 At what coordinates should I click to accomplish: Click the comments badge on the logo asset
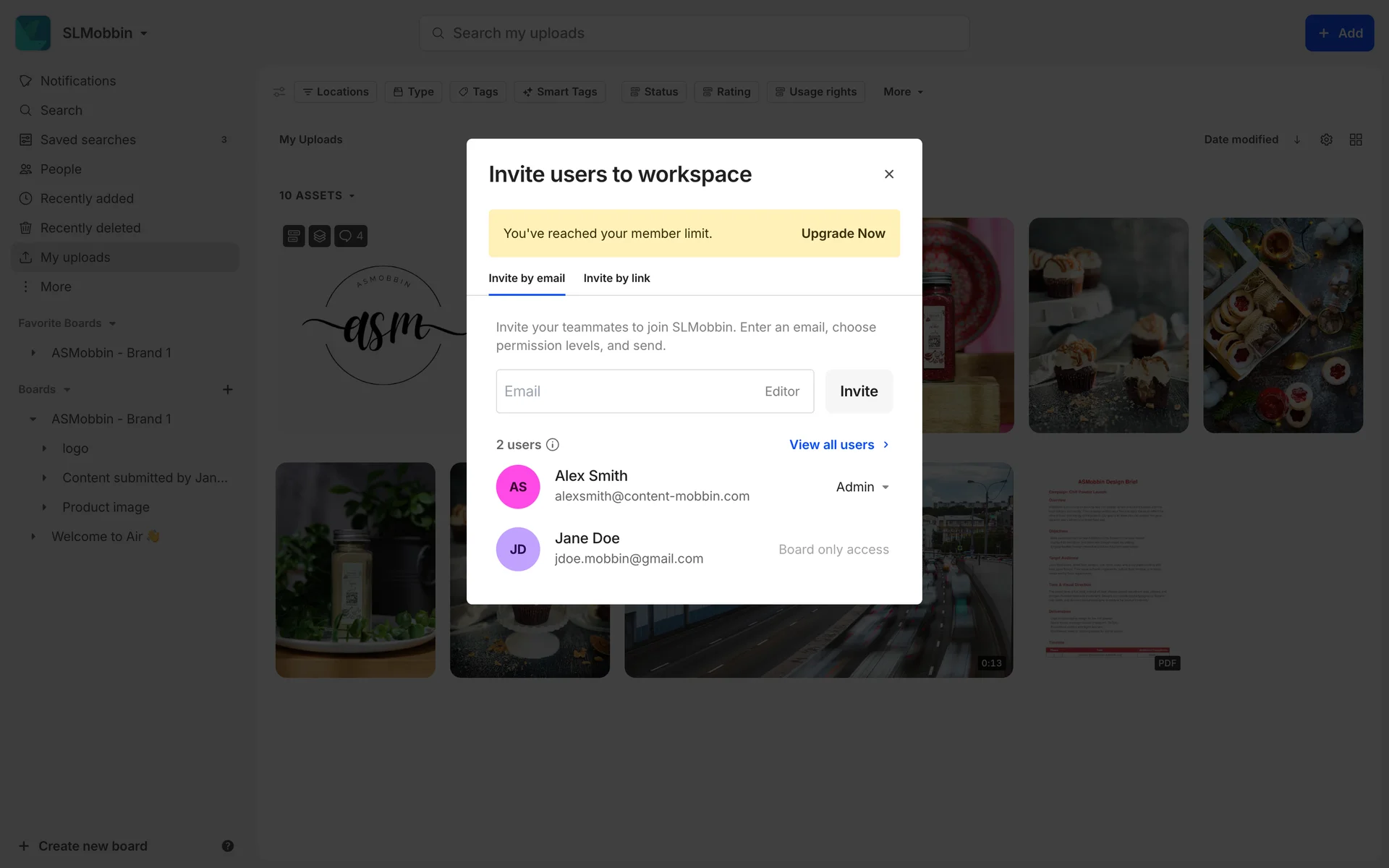(x=351, y=236)
